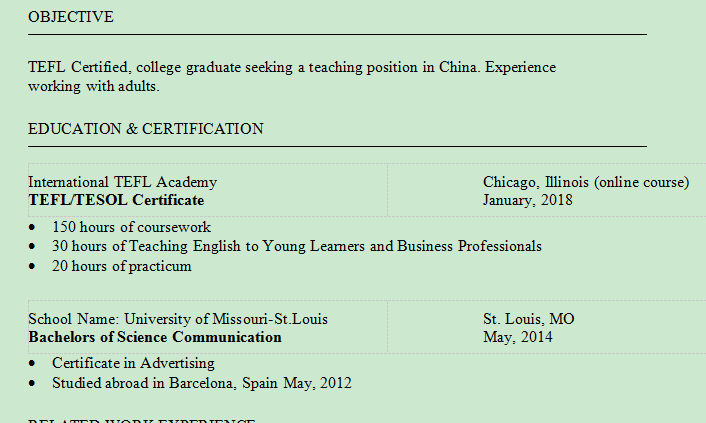Click the '150 hours of coursework' bullet item
Image resolution: width=706 pixels, height=423 pixels.
tap(131, 227)
